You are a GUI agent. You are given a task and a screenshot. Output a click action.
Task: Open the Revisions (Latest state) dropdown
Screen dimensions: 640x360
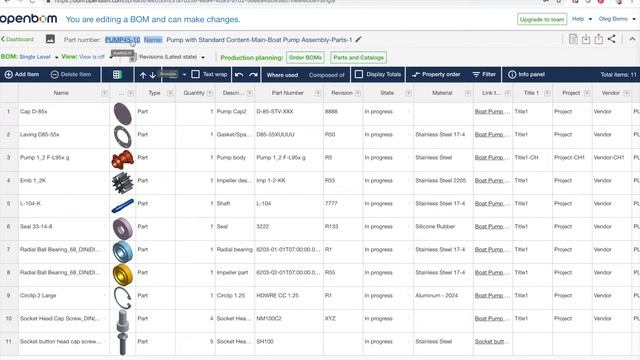tap(172, 57)
